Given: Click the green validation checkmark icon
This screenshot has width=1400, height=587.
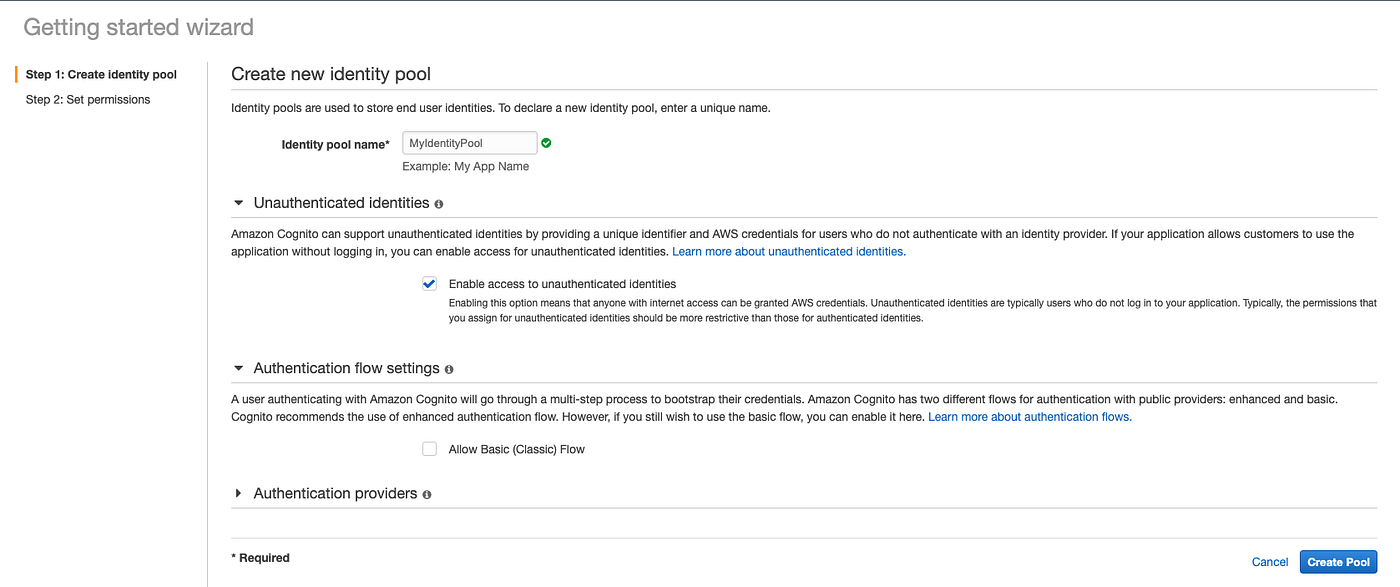Looking at the screenshot, I should pos(546,143).
